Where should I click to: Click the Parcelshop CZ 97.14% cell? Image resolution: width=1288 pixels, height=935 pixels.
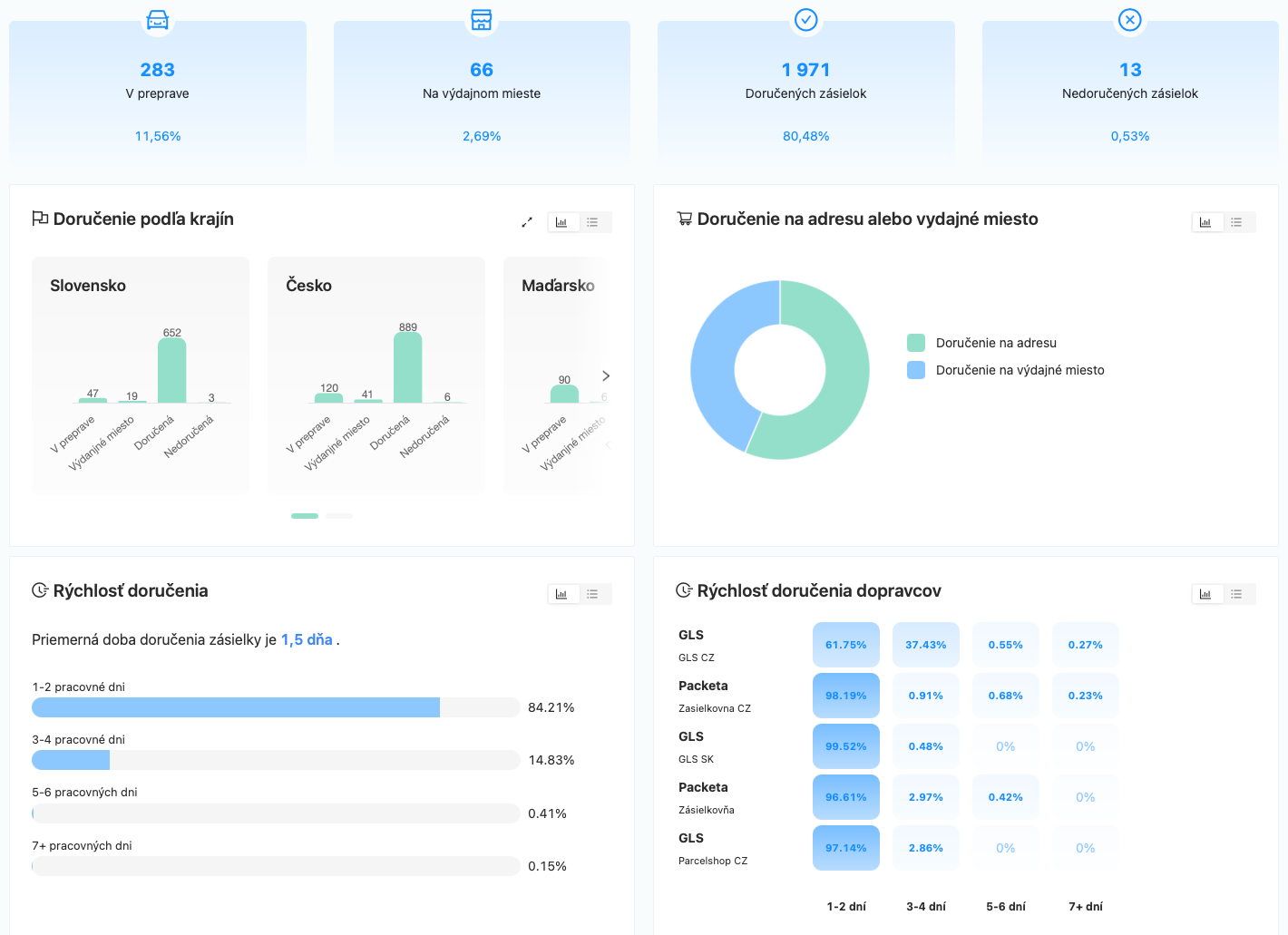[846, 848]
